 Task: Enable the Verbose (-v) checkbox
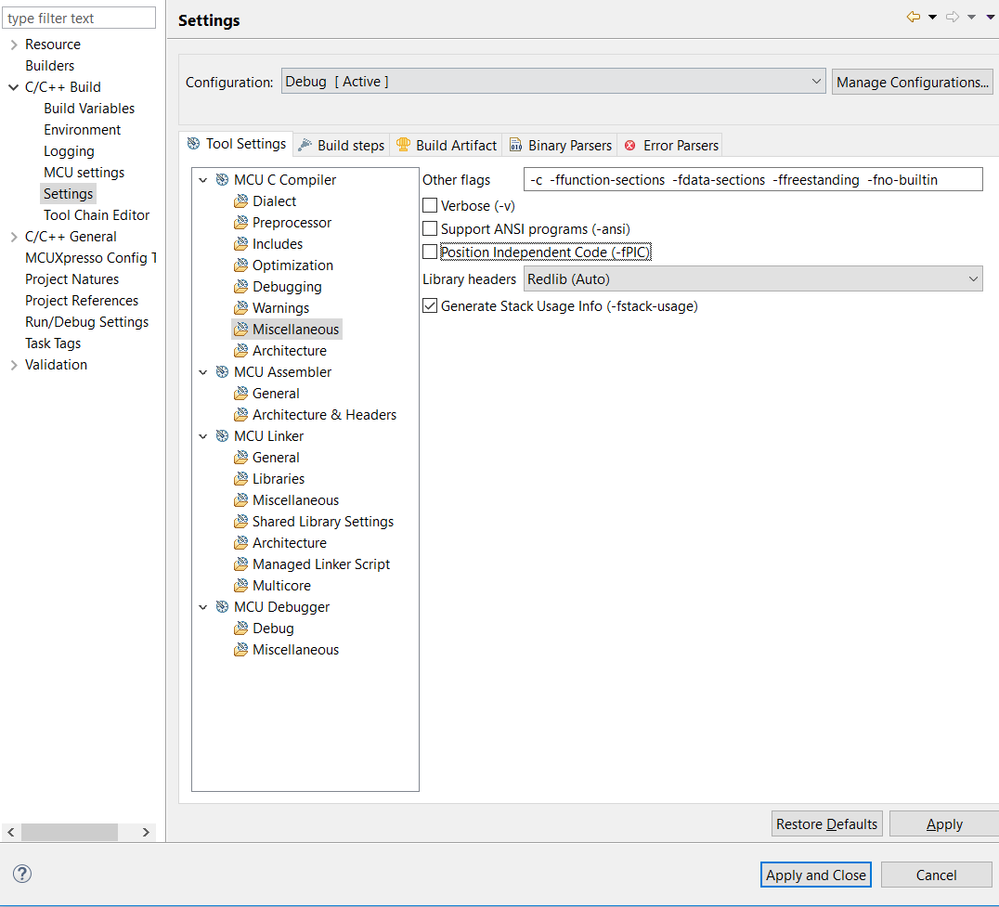pyautogui.click(x=430, y=206)
